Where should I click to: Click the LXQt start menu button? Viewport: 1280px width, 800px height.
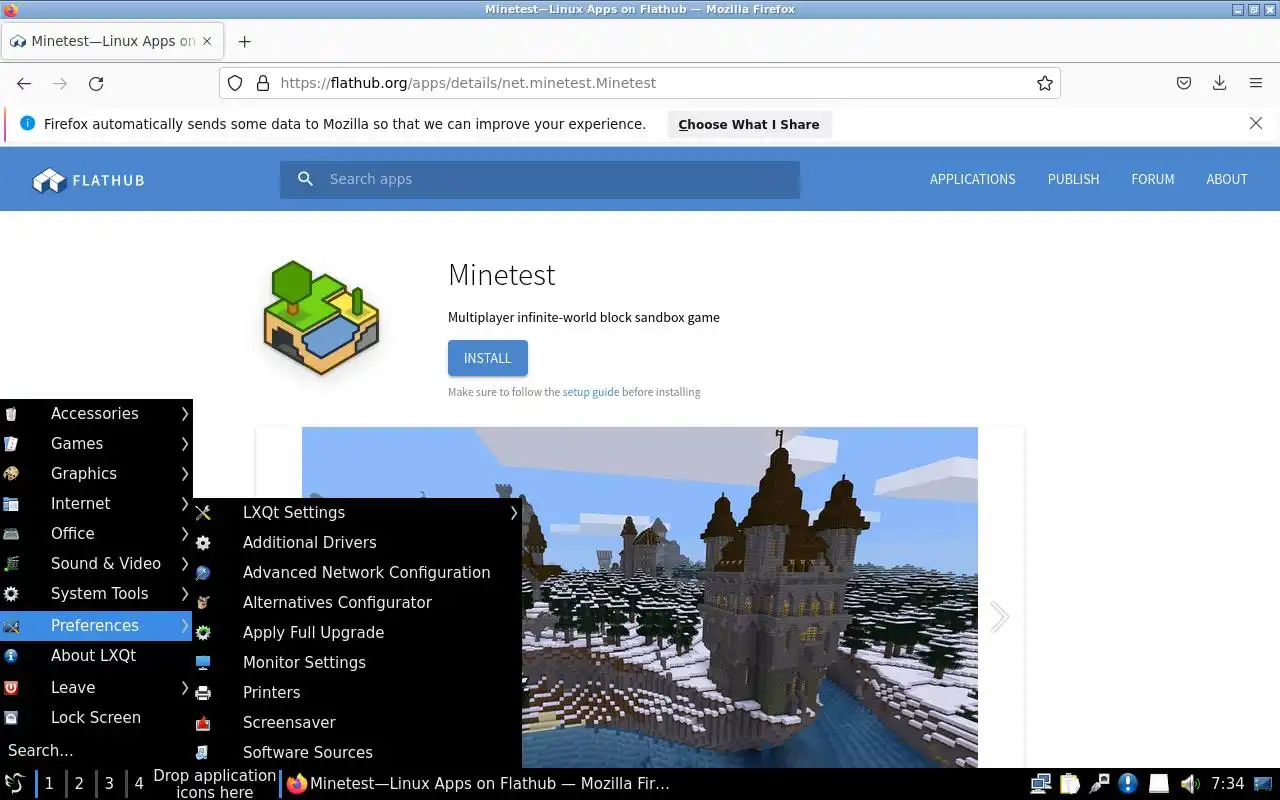point(15,783)
